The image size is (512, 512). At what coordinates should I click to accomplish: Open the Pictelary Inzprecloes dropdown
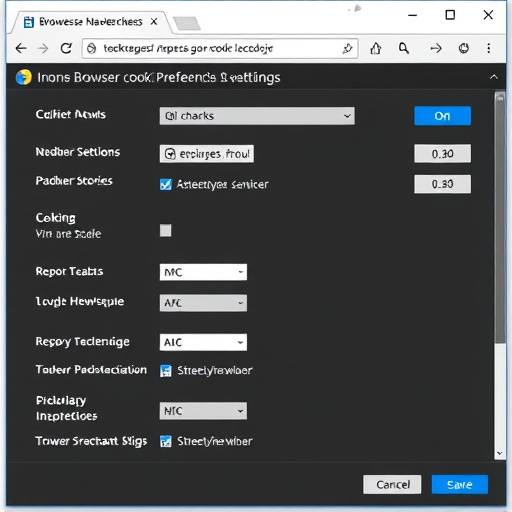point(203,411)
